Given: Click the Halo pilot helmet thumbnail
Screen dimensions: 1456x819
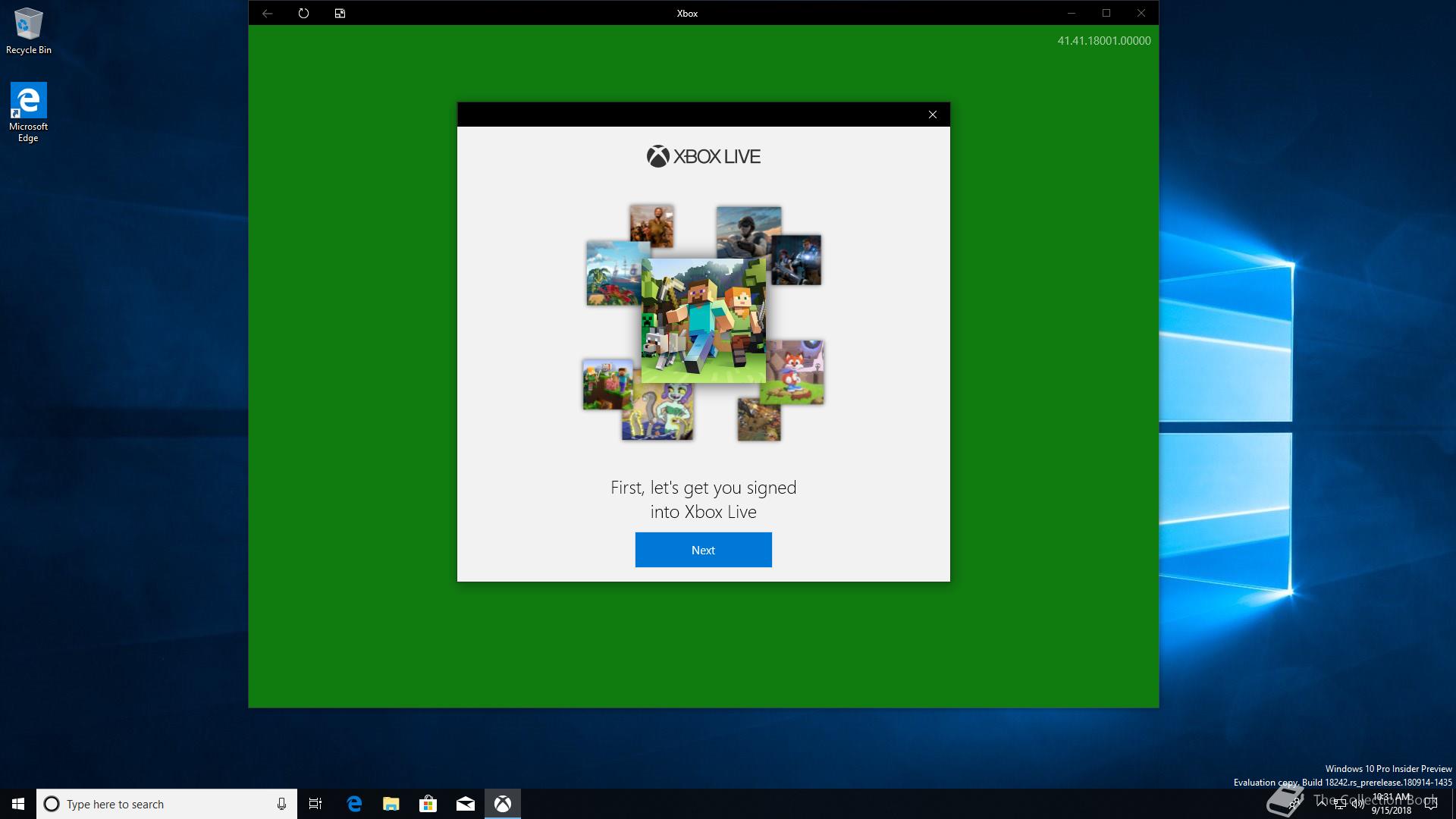Looking at the screenshot, I should click(748, 232).
